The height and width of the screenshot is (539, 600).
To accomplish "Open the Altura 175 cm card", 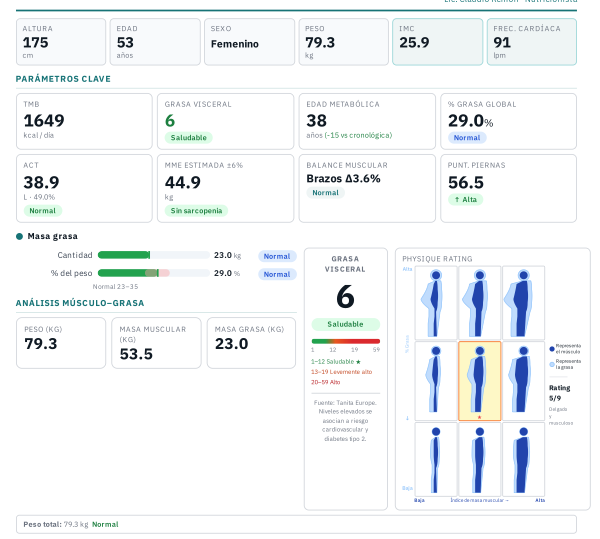I will click(61, 42).
